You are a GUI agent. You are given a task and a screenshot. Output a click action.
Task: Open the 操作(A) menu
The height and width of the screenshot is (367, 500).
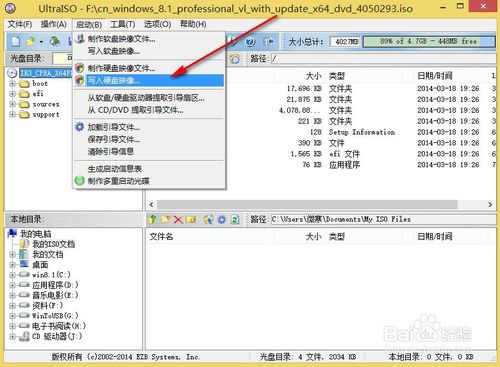click(54, 24)
